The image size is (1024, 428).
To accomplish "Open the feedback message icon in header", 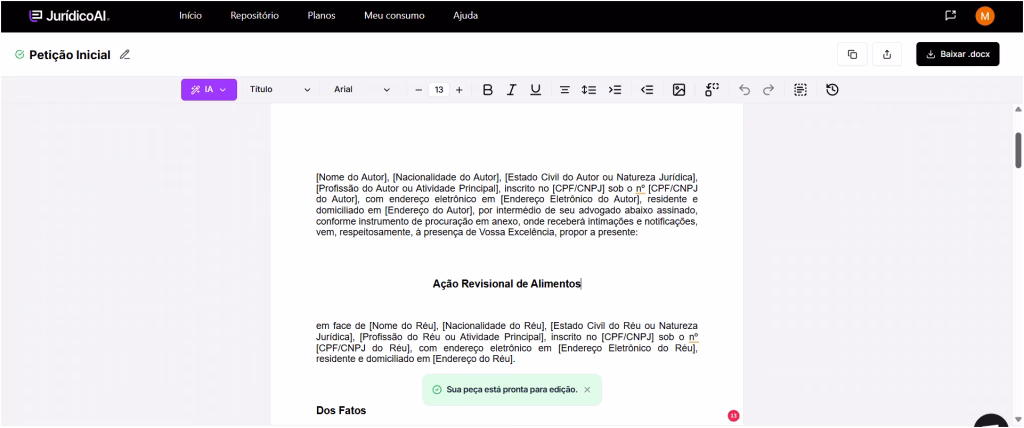I will click(x=950, y=16).
